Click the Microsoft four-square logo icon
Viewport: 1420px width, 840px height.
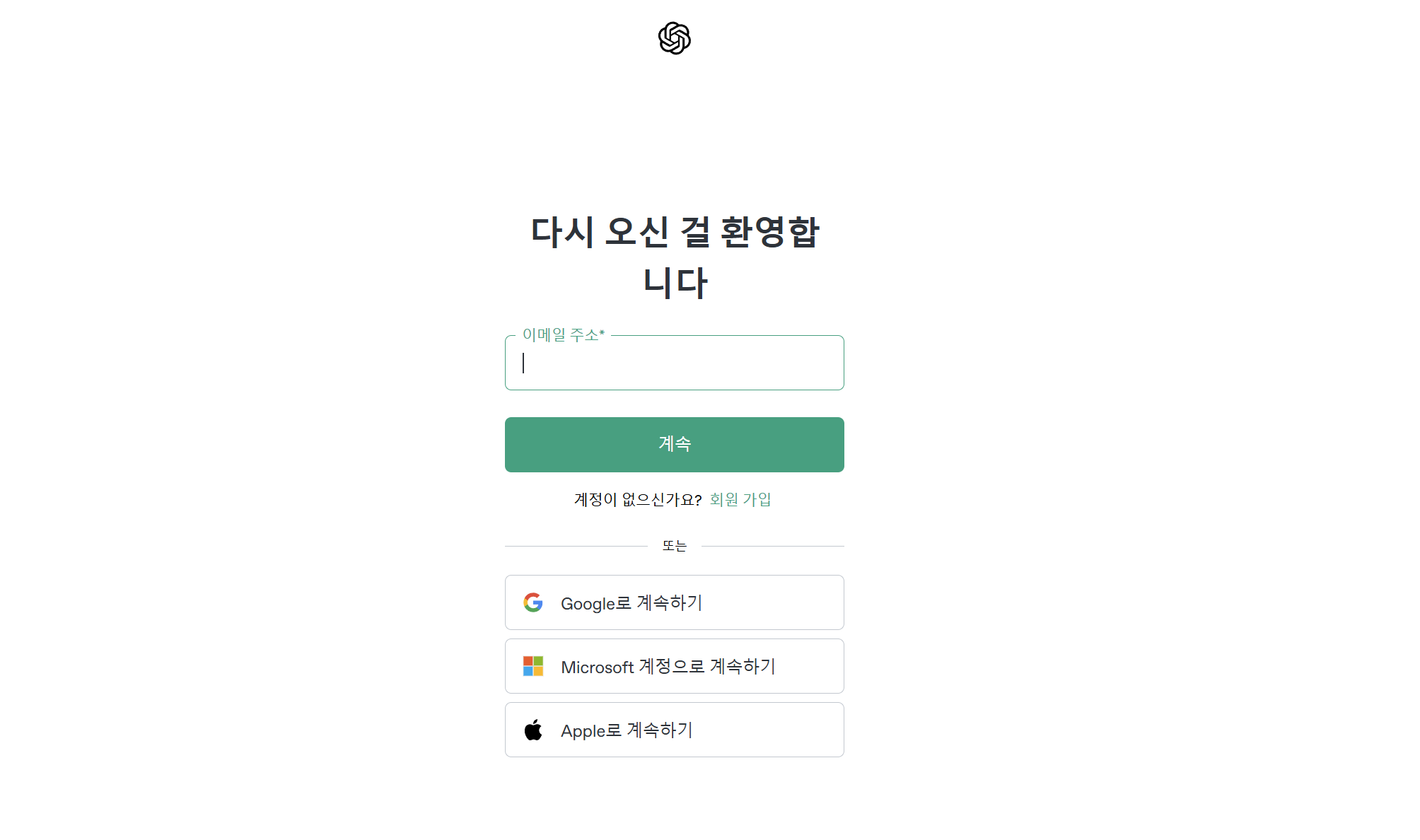pyautogui.click(x=533, y=666)
